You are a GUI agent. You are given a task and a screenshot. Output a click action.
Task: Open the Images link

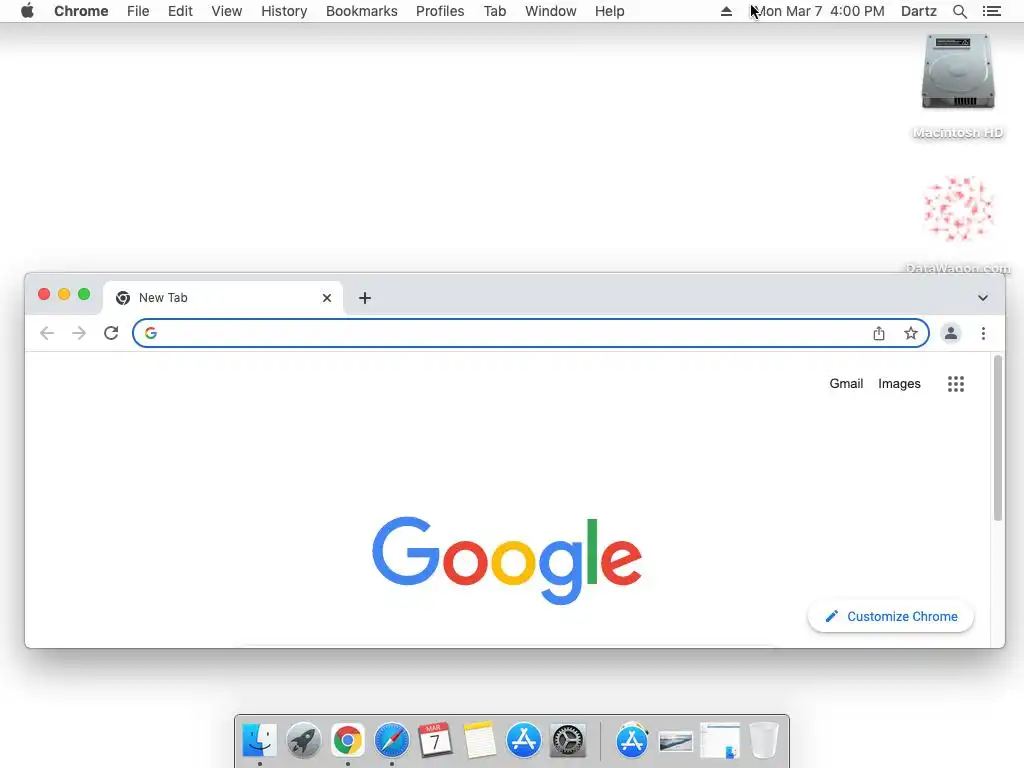tap(899, 383)
